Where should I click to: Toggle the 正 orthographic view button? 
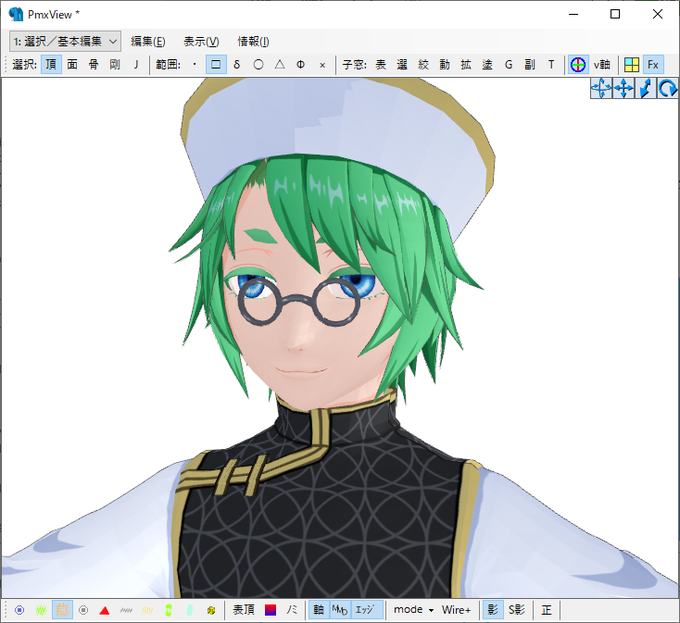[546, 610]
